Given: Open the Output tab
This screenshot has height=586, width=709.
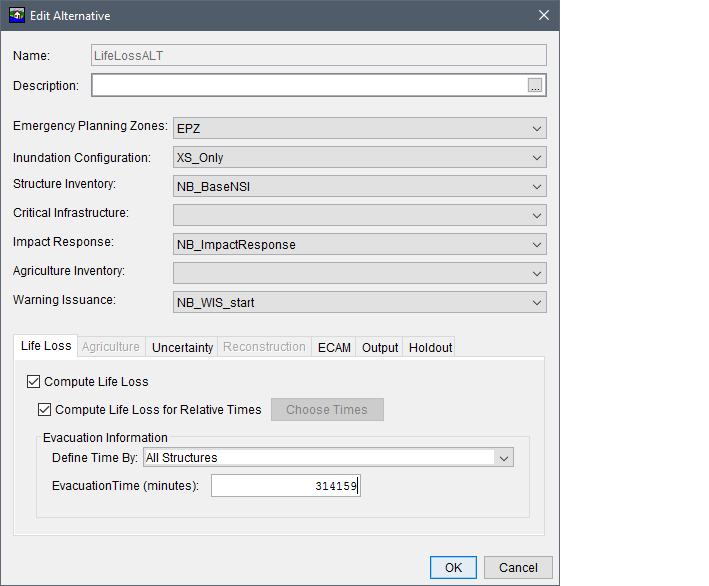Looking at the screenshot, I should point(379,347).
